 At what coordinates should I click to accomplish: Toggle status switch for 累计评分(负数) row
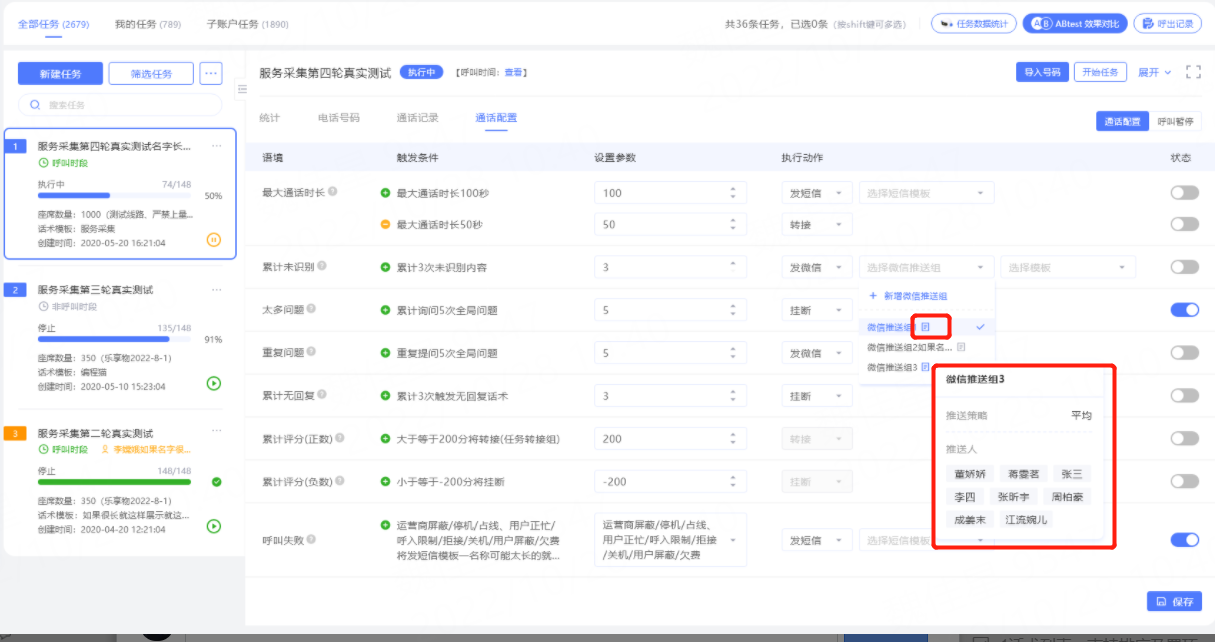point(1184,481)
